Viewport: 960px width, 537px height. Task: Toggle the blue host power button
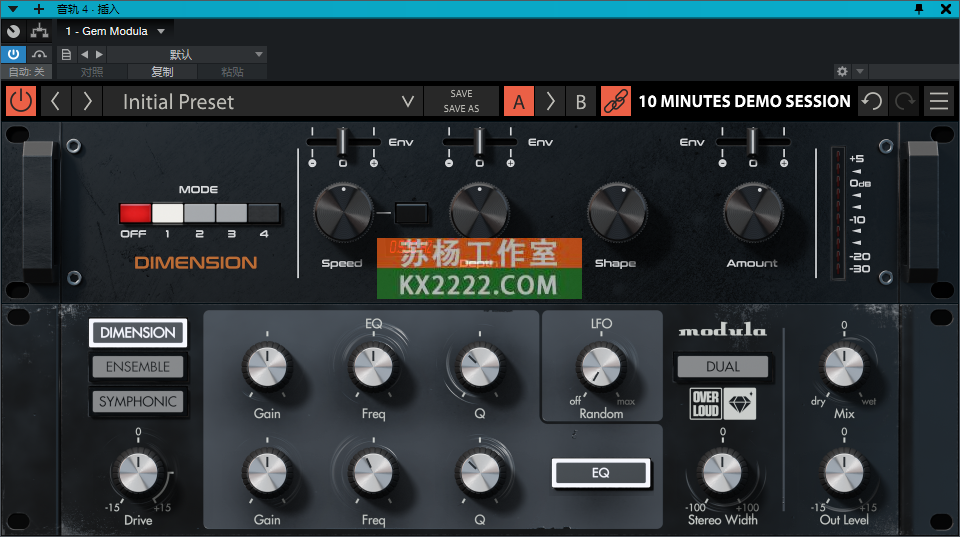pyautogui.click(x=13, y=54)
